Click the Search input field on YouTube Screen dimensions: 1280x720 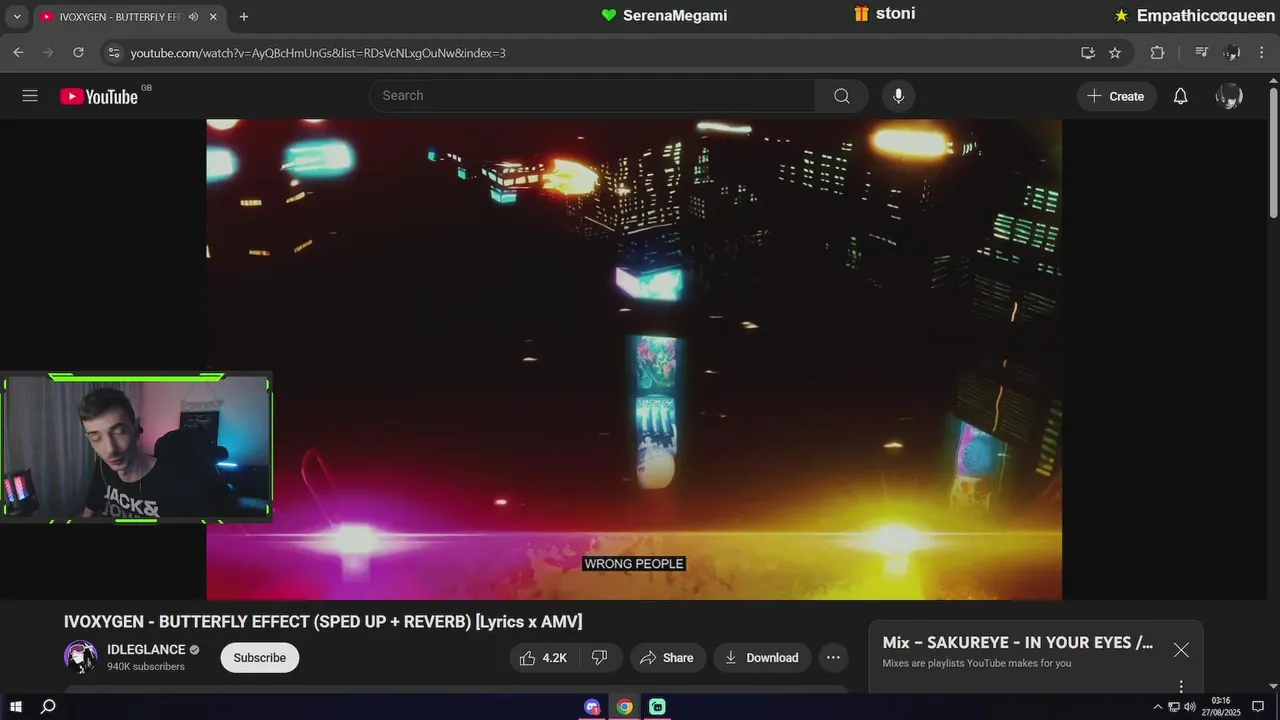pos(593,96)
